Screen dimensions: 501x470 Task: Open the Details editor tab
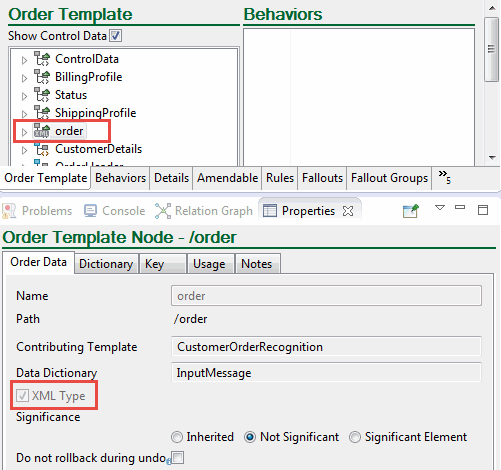tap(171, 178)
